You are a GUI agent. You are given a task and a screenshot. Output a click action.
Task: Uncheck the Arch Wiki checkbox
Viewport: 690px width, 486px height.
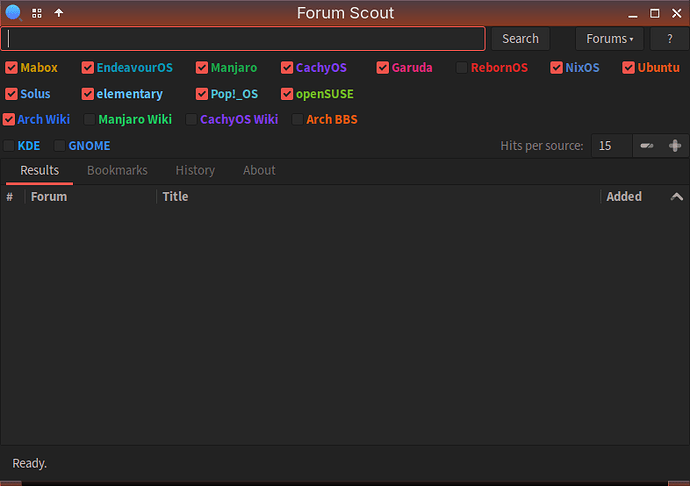click(9, 119)
